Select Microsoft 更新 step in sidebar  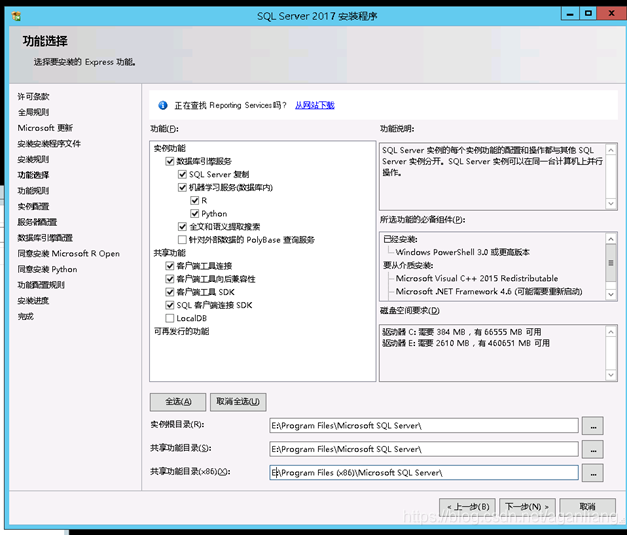tap(45, 128)
